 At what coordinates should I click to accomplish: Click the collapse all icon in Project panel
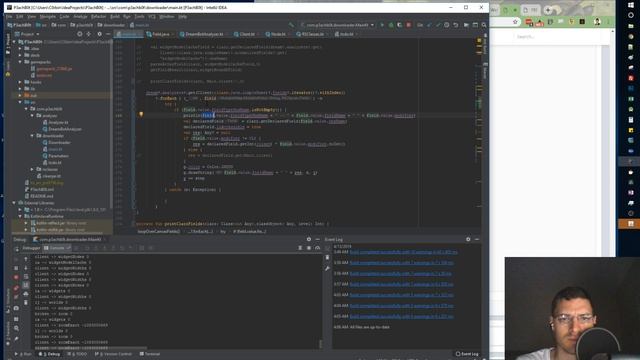89,34
